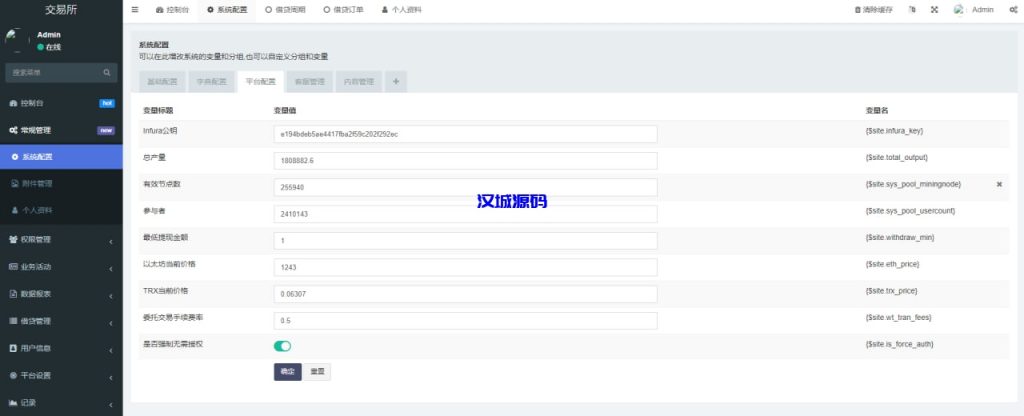Open 个人资料 in the left sidebar
The height and width of the screenshot is (416, 1024).
tap(61, 210)
